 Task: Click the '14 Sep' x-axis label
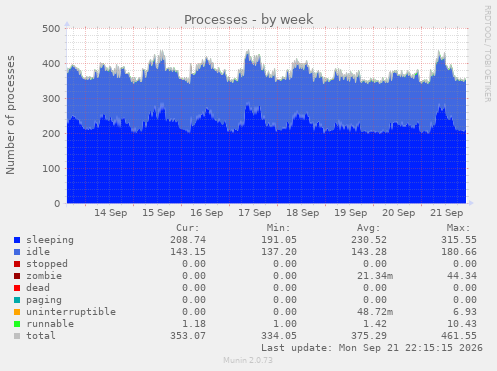(111, 213)
